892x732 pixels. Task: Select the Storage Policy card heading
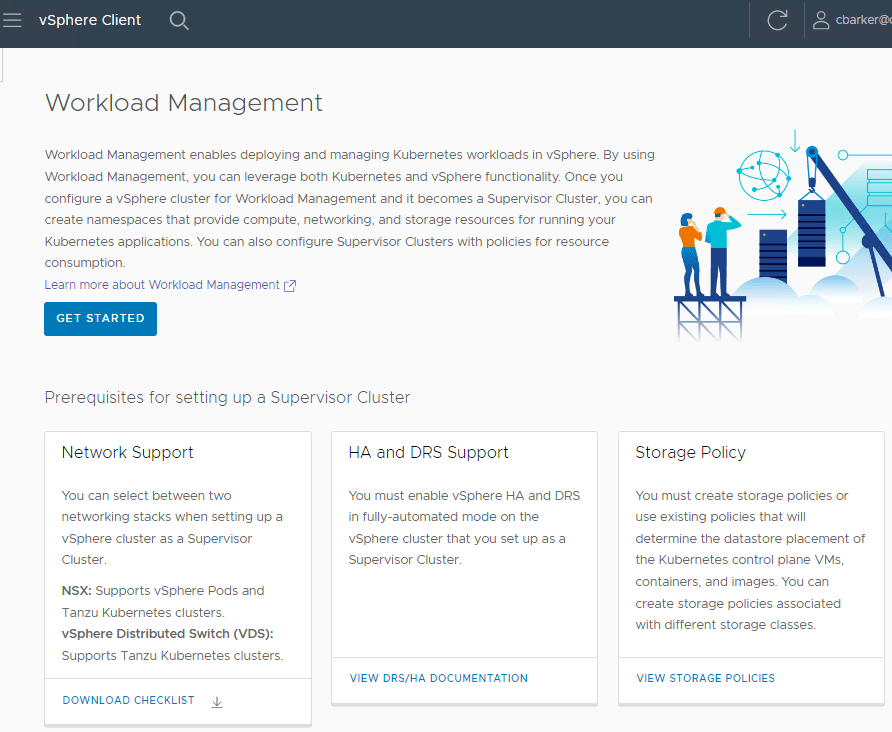pos(690,452)
